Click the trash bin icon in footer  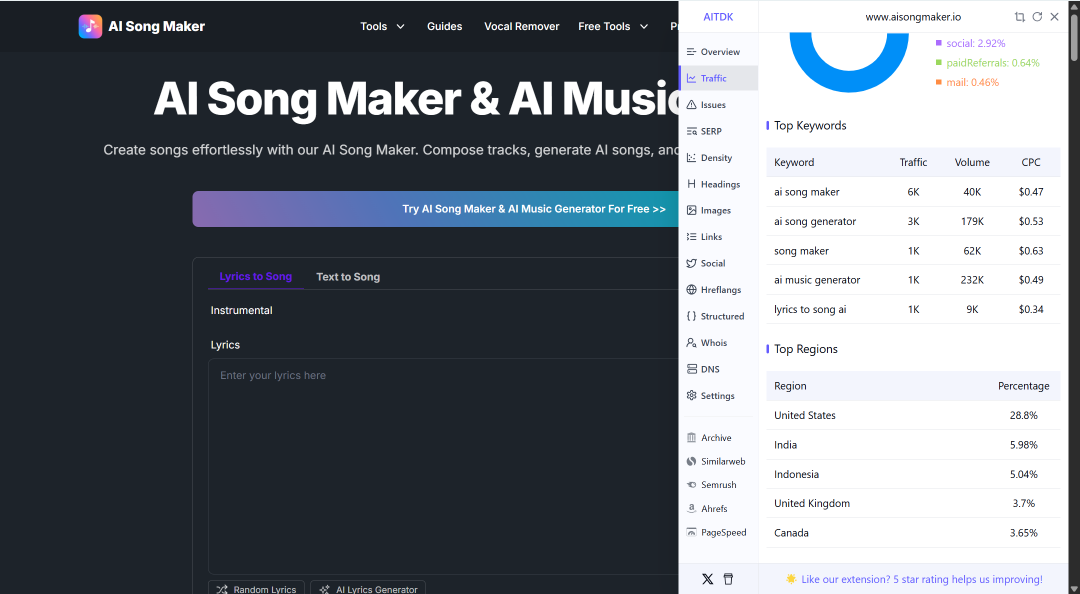[x=728, y=579]
